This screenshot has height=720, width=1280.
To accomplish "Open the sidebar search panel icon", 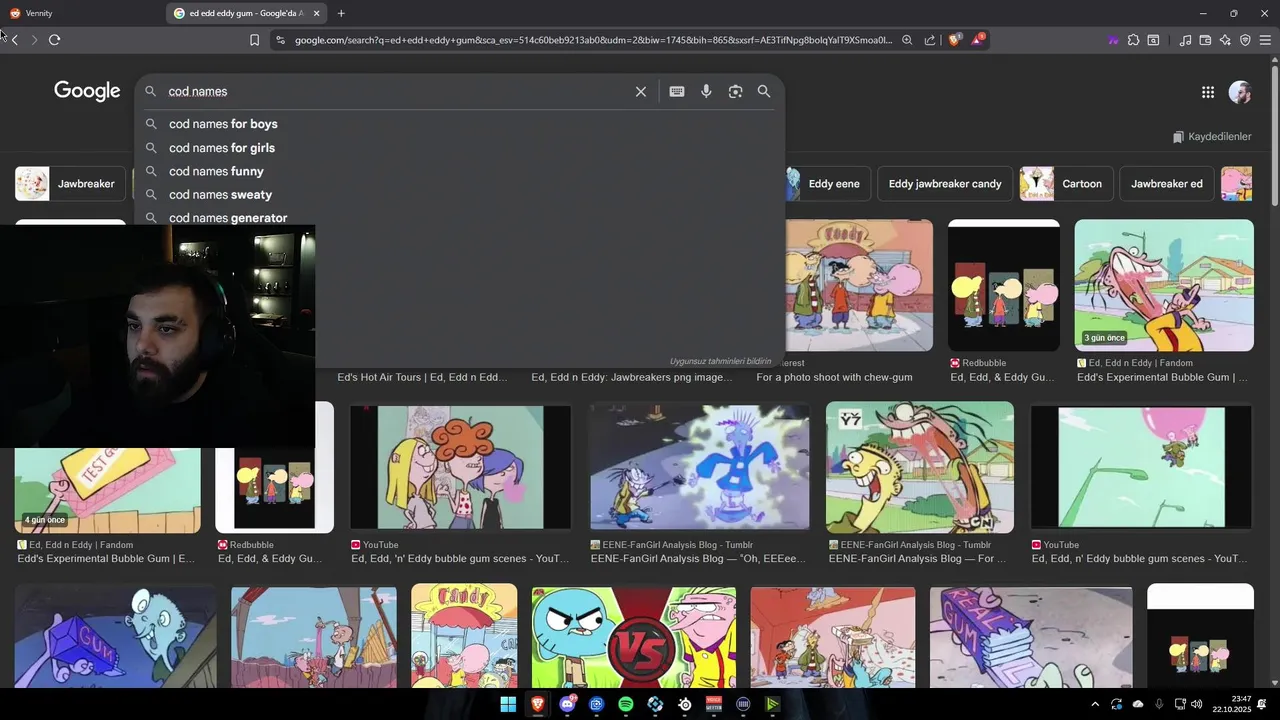I will [x=1153, y=40].
